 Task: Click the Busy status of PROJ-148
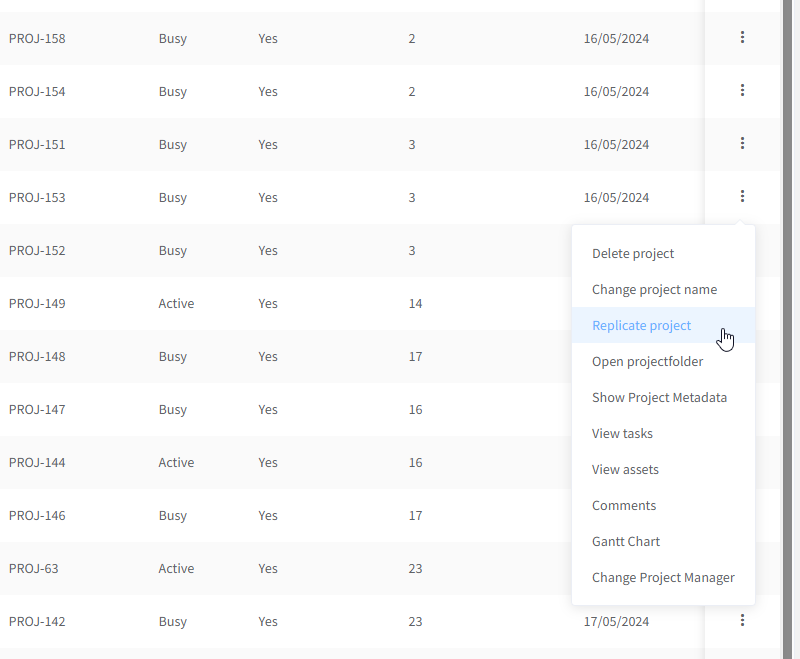172,357
